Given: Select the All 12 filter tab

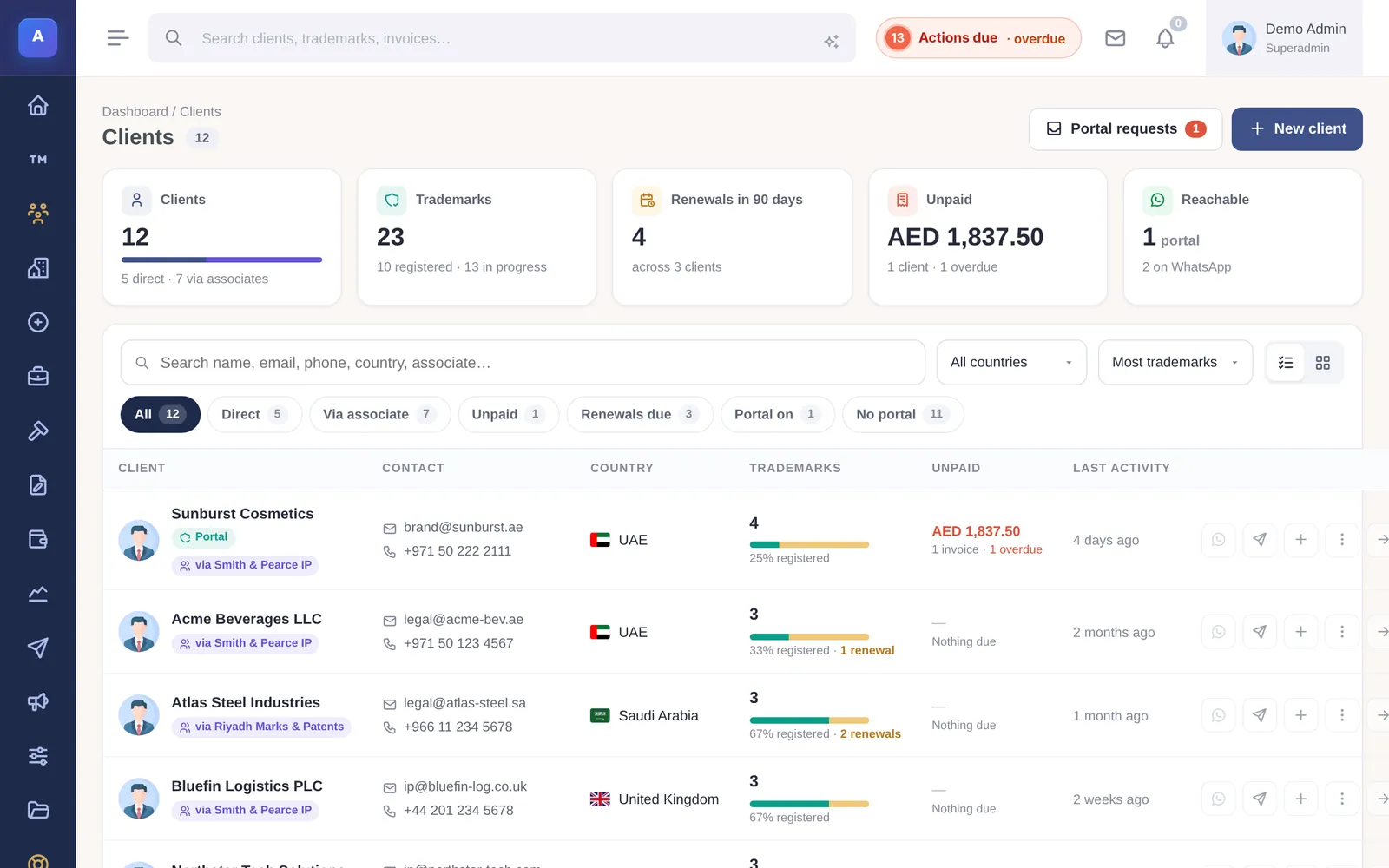Looking at the screenshot, I should [161, 414].
